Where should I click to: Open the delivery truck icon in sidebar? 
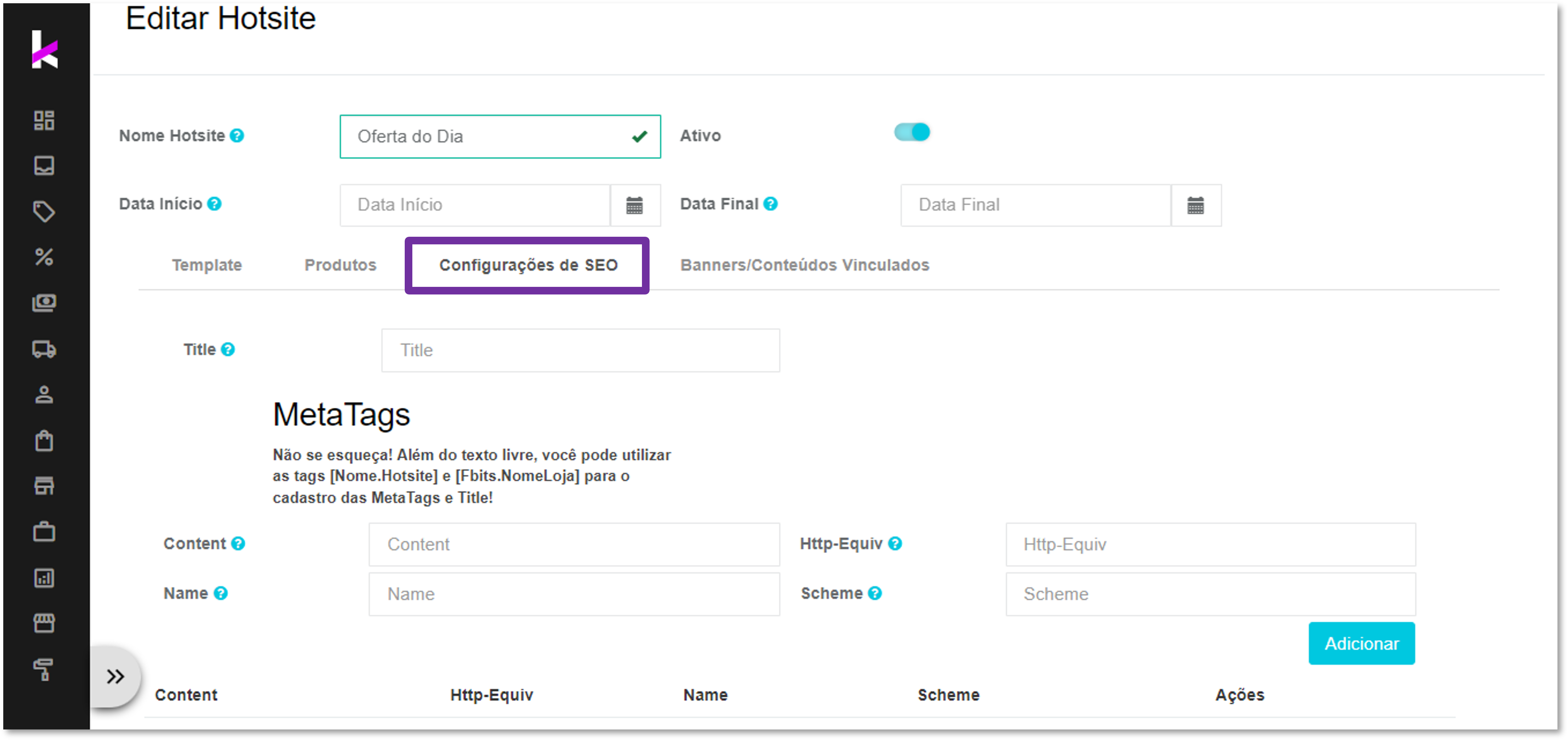44,349
